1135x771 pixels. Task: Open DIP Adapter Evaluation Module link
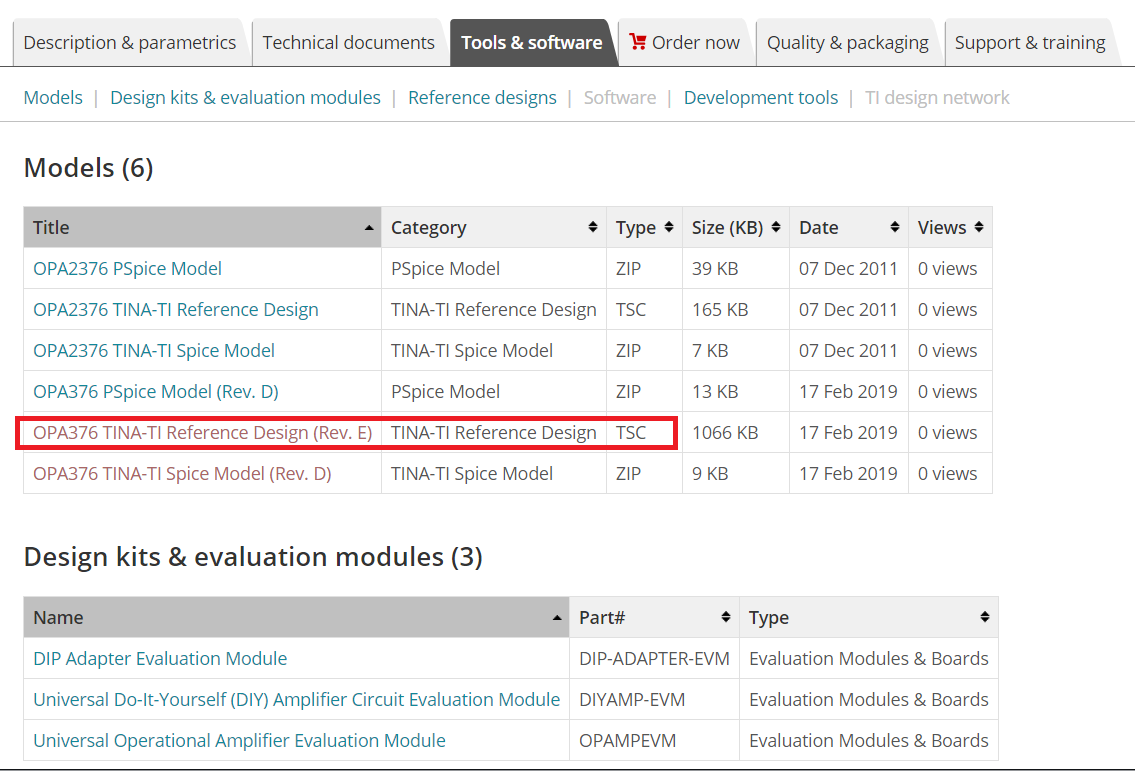coord(160,659)
